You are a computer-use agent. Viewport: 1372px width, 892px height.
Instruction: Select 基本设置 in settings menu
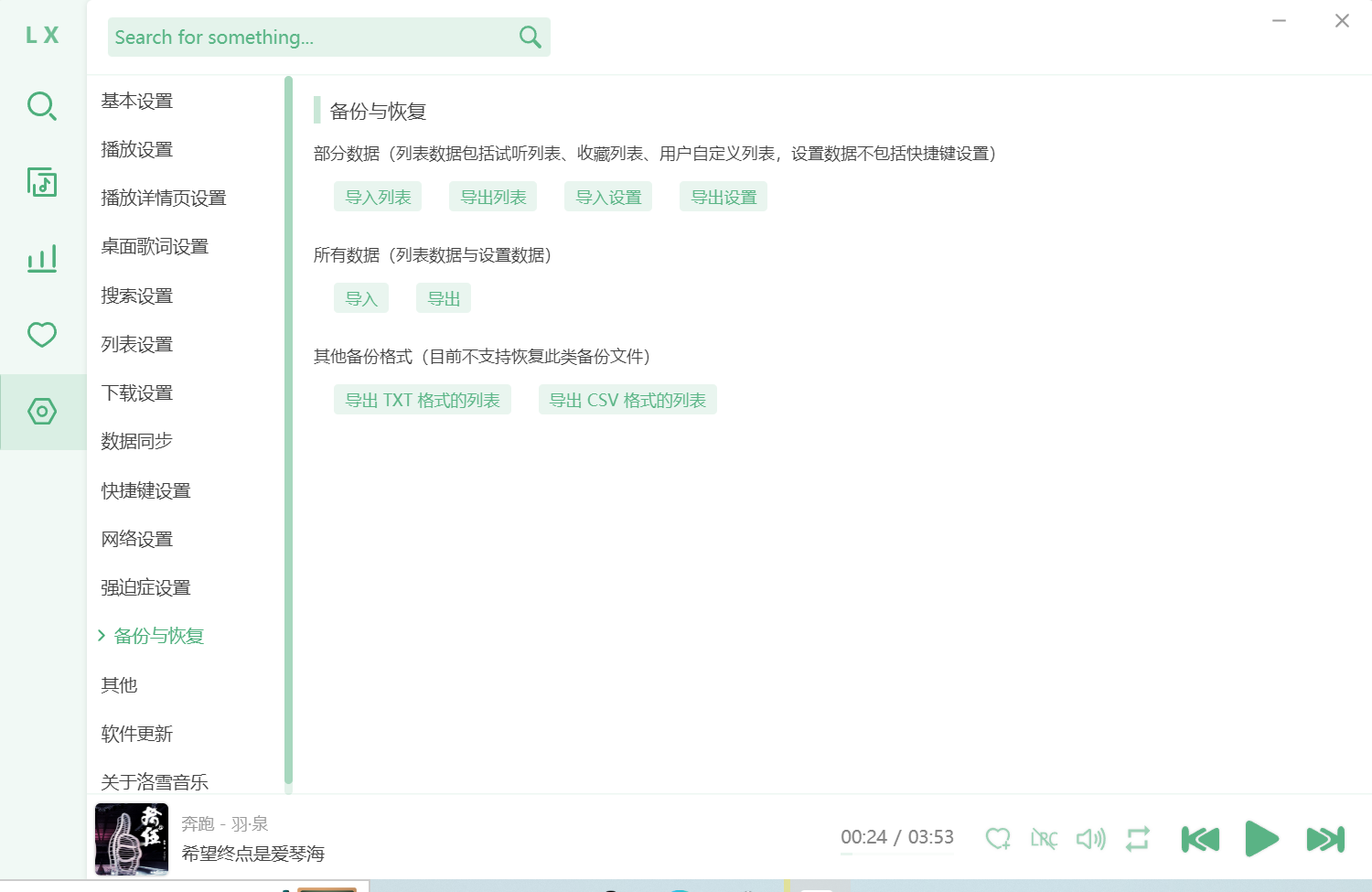point(137,101)
